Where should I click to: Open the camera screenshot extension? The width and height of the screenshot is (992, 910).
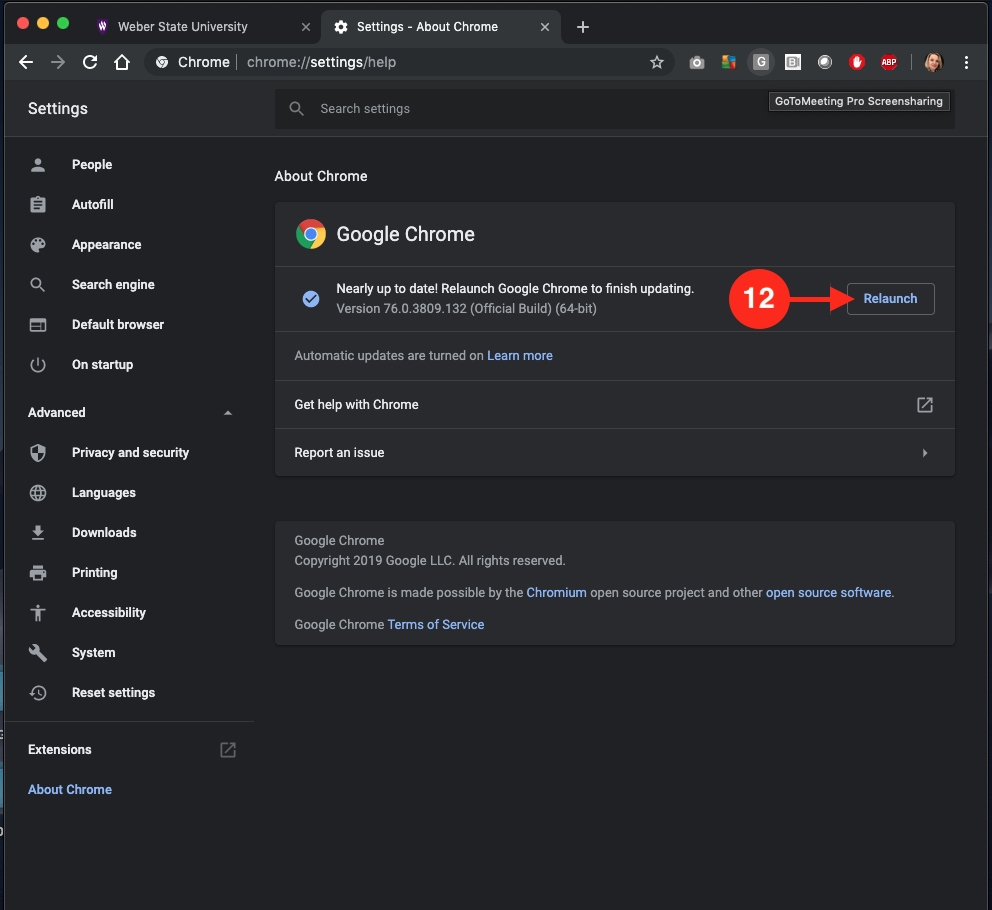(x=697, y=62)
